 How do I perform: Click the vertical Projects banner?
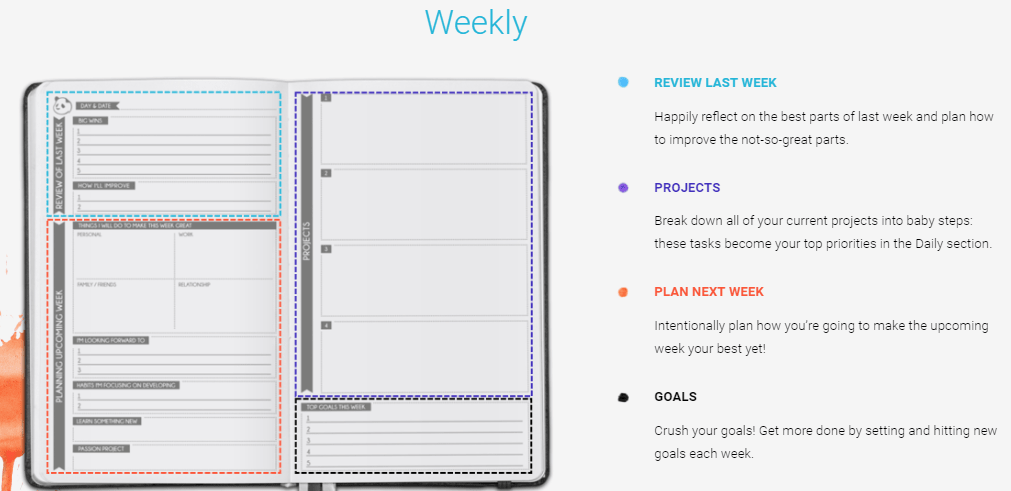(307, 243)
